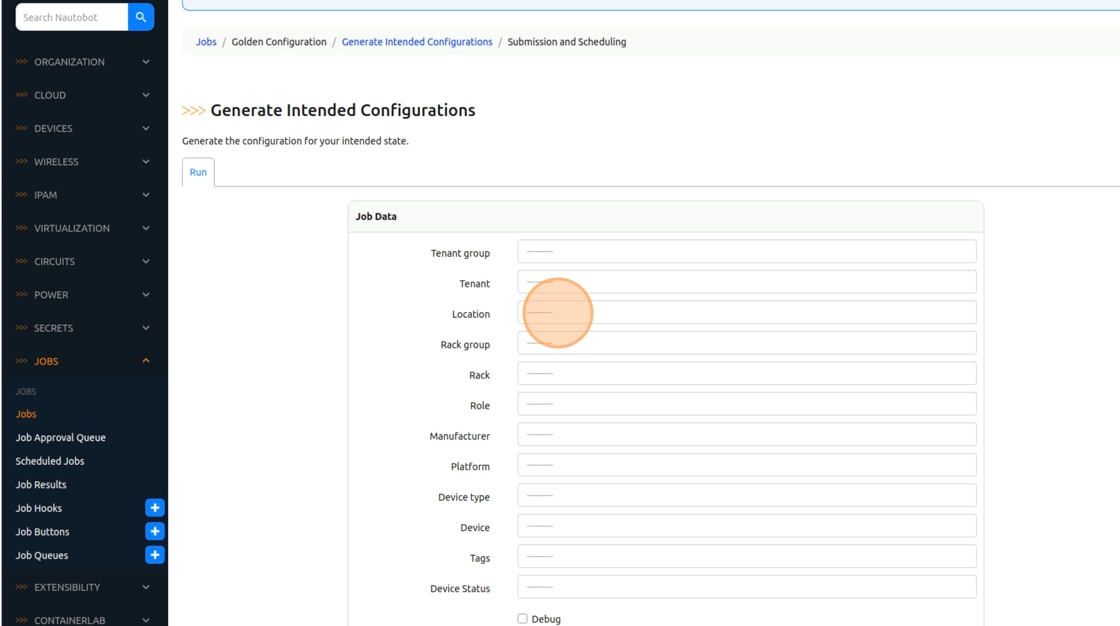Click the search magnifier icon button
1120x626 pixels.
(141, 17)
